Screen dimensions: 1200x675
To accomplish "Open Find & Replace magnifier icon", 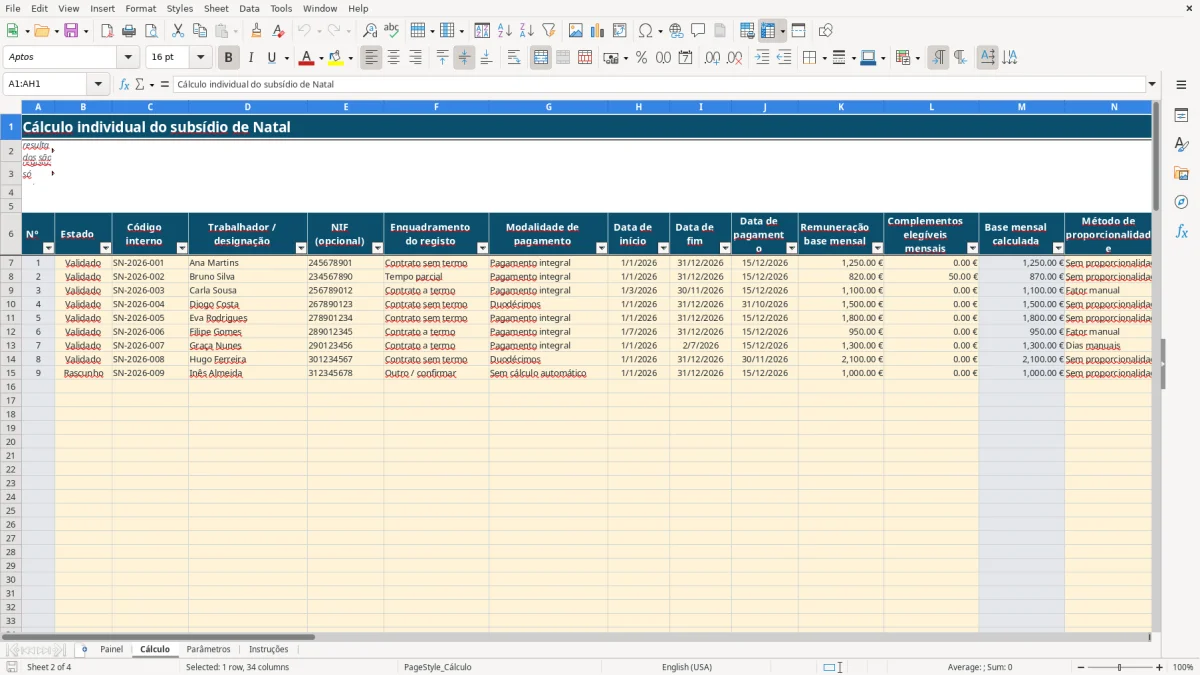I will 370,31.
